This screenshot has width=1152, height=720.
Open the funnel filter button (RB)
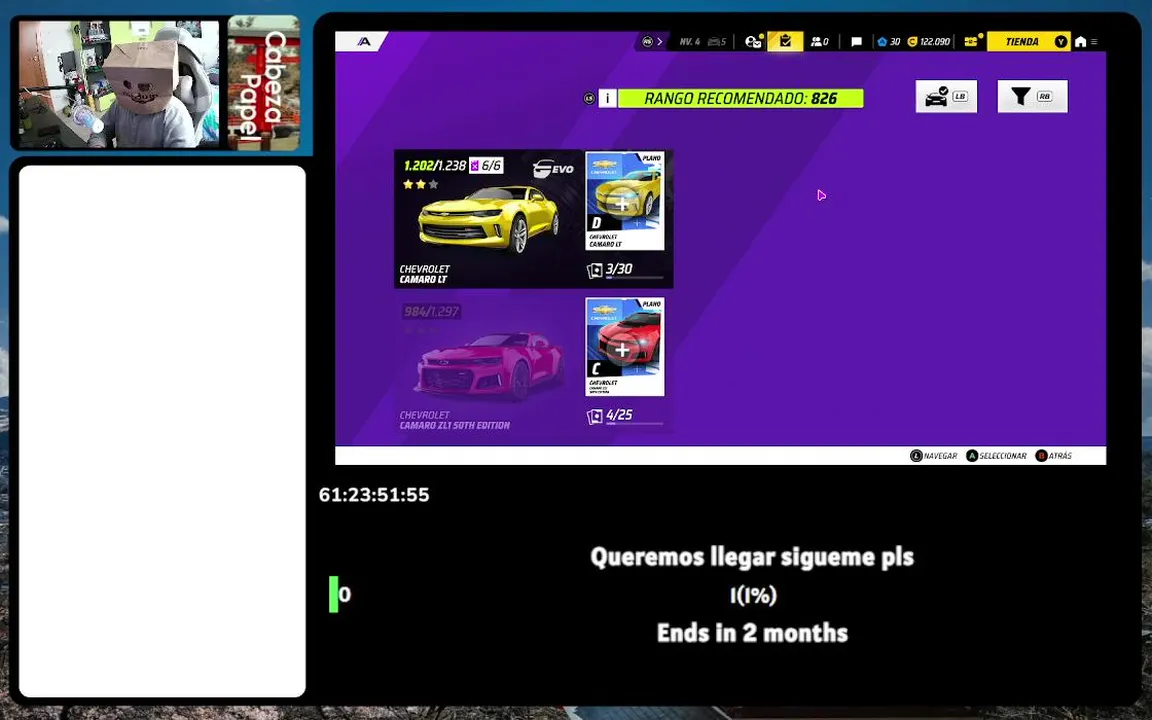pyautogui.click(x=1032, y=96)
